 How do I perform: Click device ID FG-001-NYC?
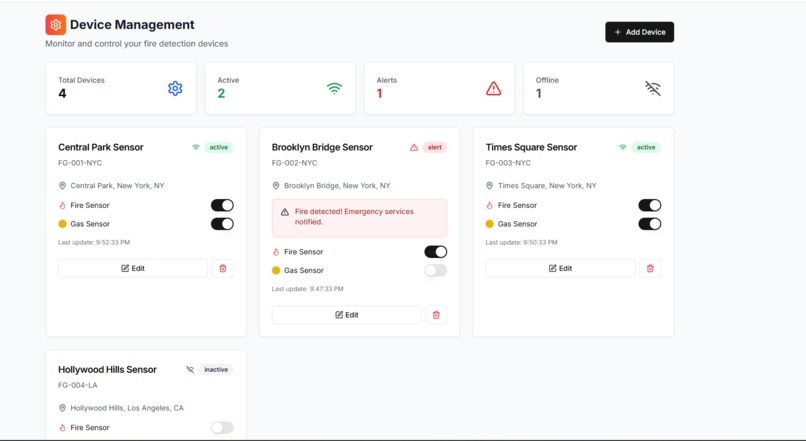[x=80, y=163]
